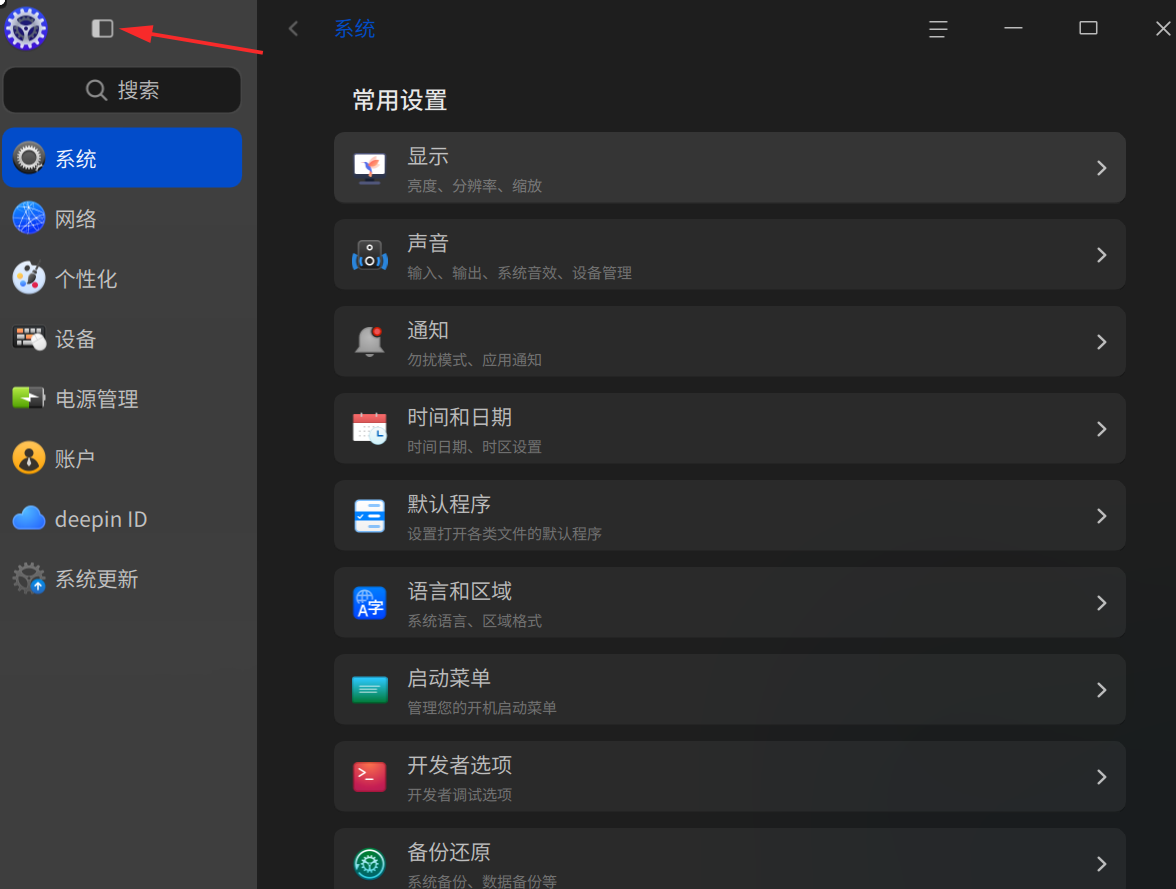Image resolution: width=1176 pixels, height=889 pixels.
Task: Expand the 备份还原 row chevron
Action: (1101, 864)
